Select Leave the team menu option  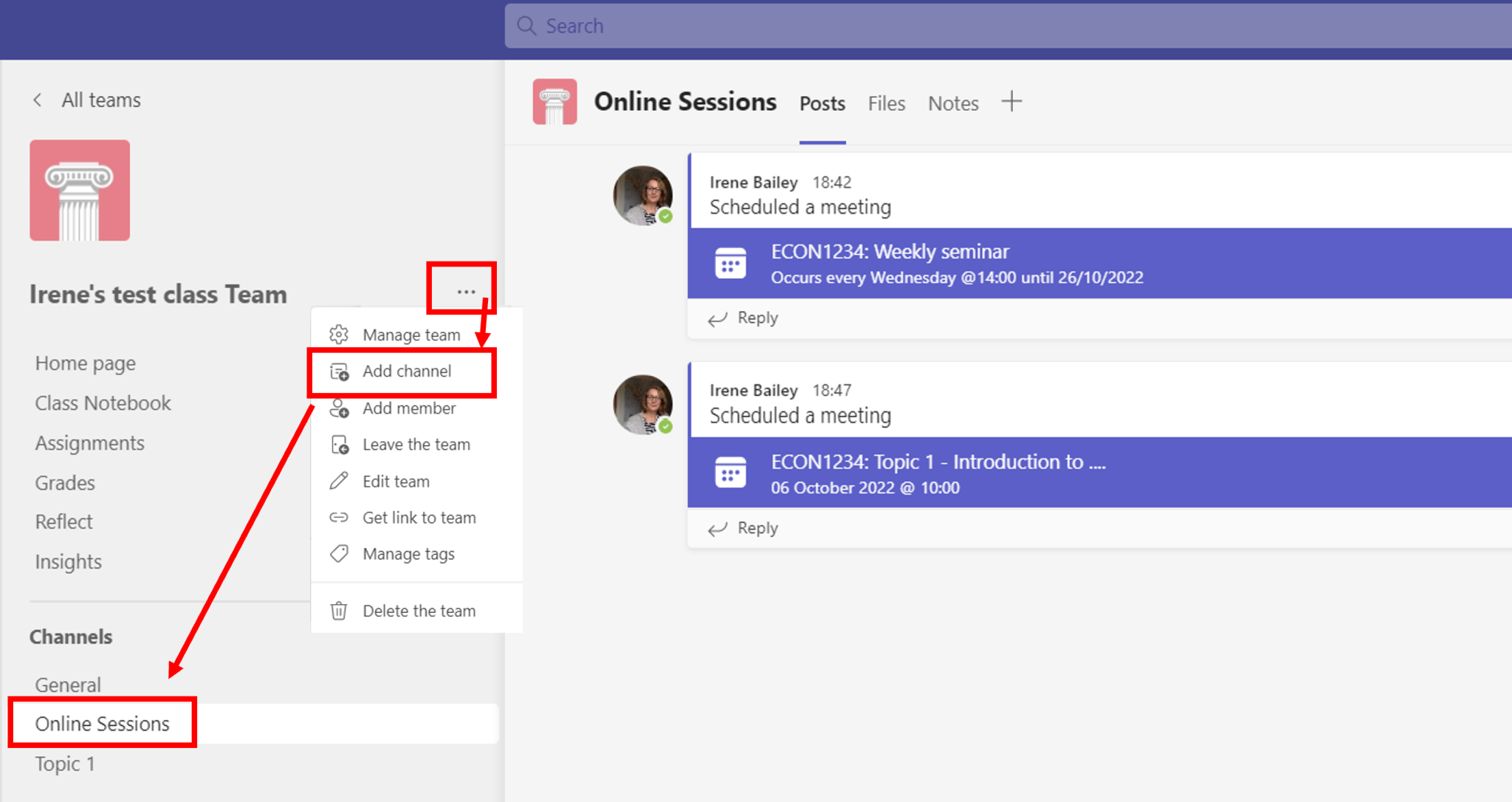[x=416, y=445]
